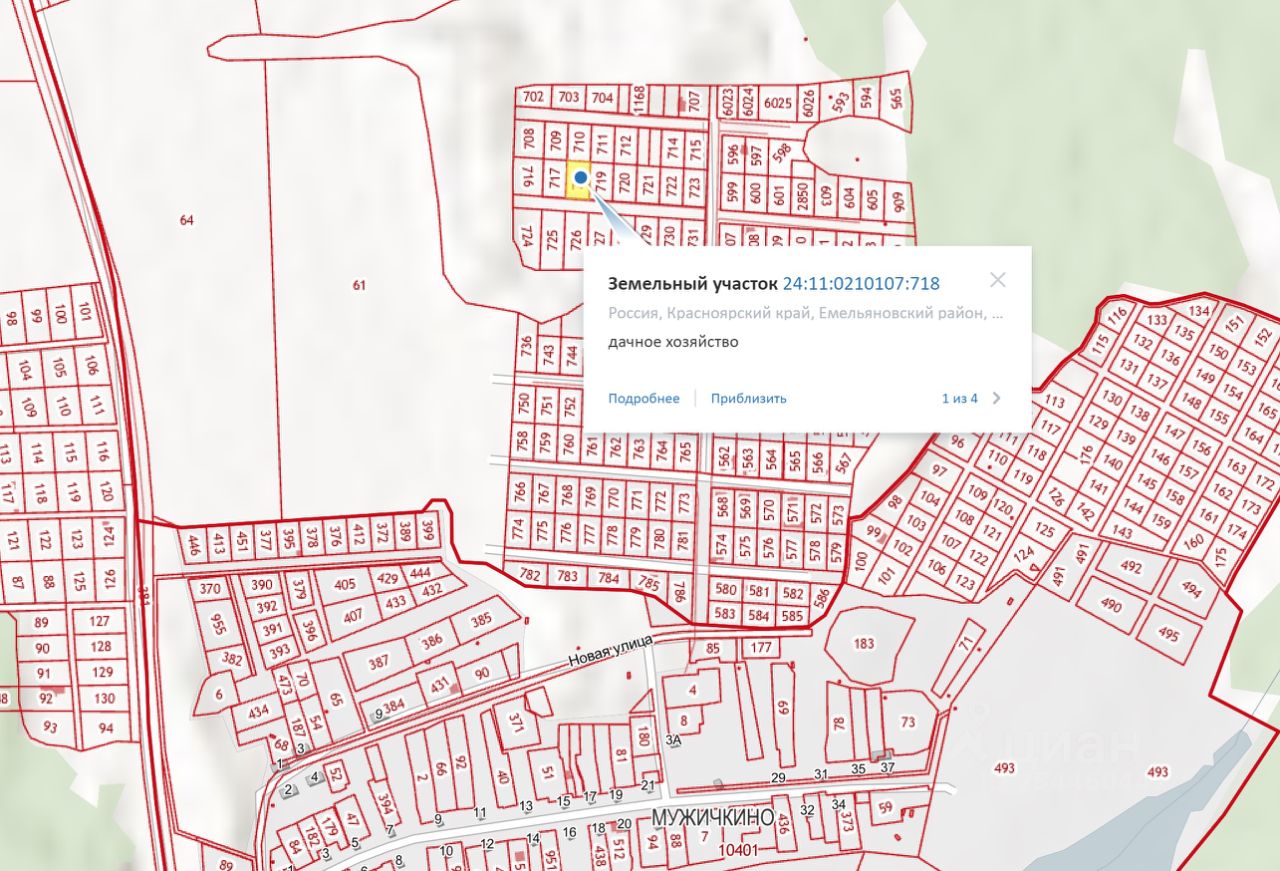Select land parcel 703
The width and height of the screenshot is (1280, 871).
(568, 97)
